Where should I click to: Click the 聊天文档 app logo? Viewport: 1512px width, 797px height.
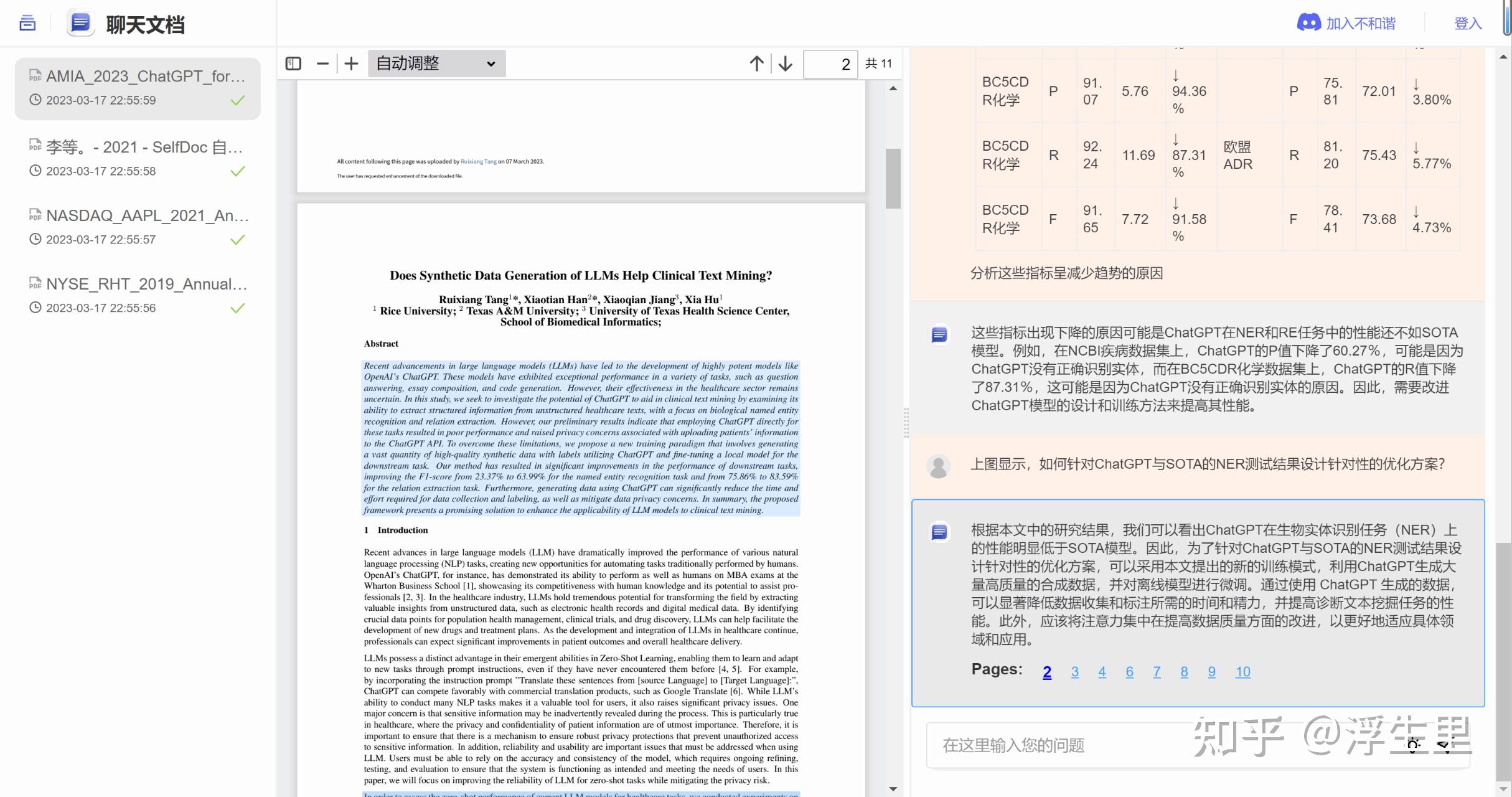[x=80, y=24]
